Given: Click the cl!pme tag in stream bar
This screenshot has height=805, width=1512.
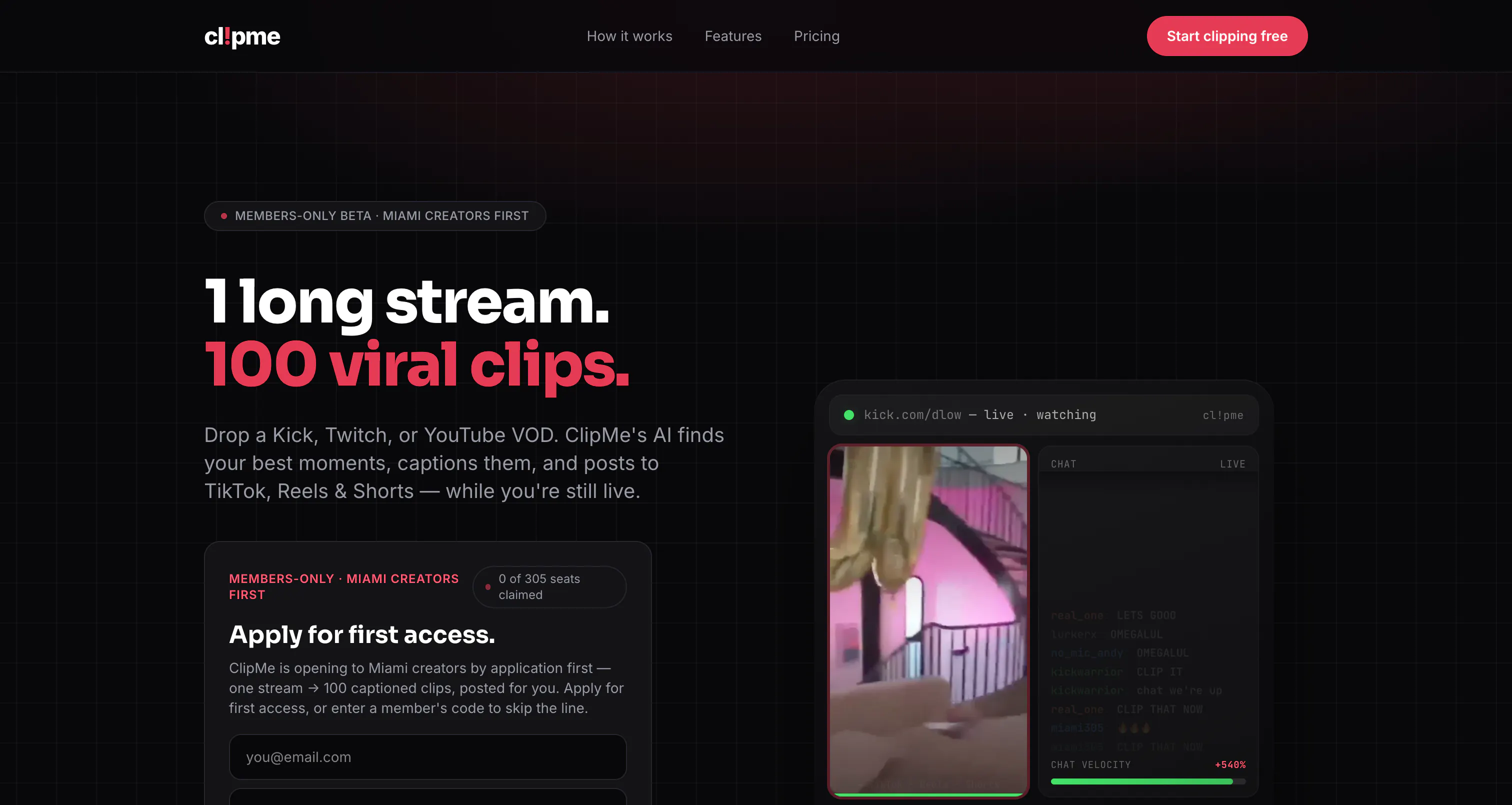Looking at the screenshot, I should (1222, 415).
